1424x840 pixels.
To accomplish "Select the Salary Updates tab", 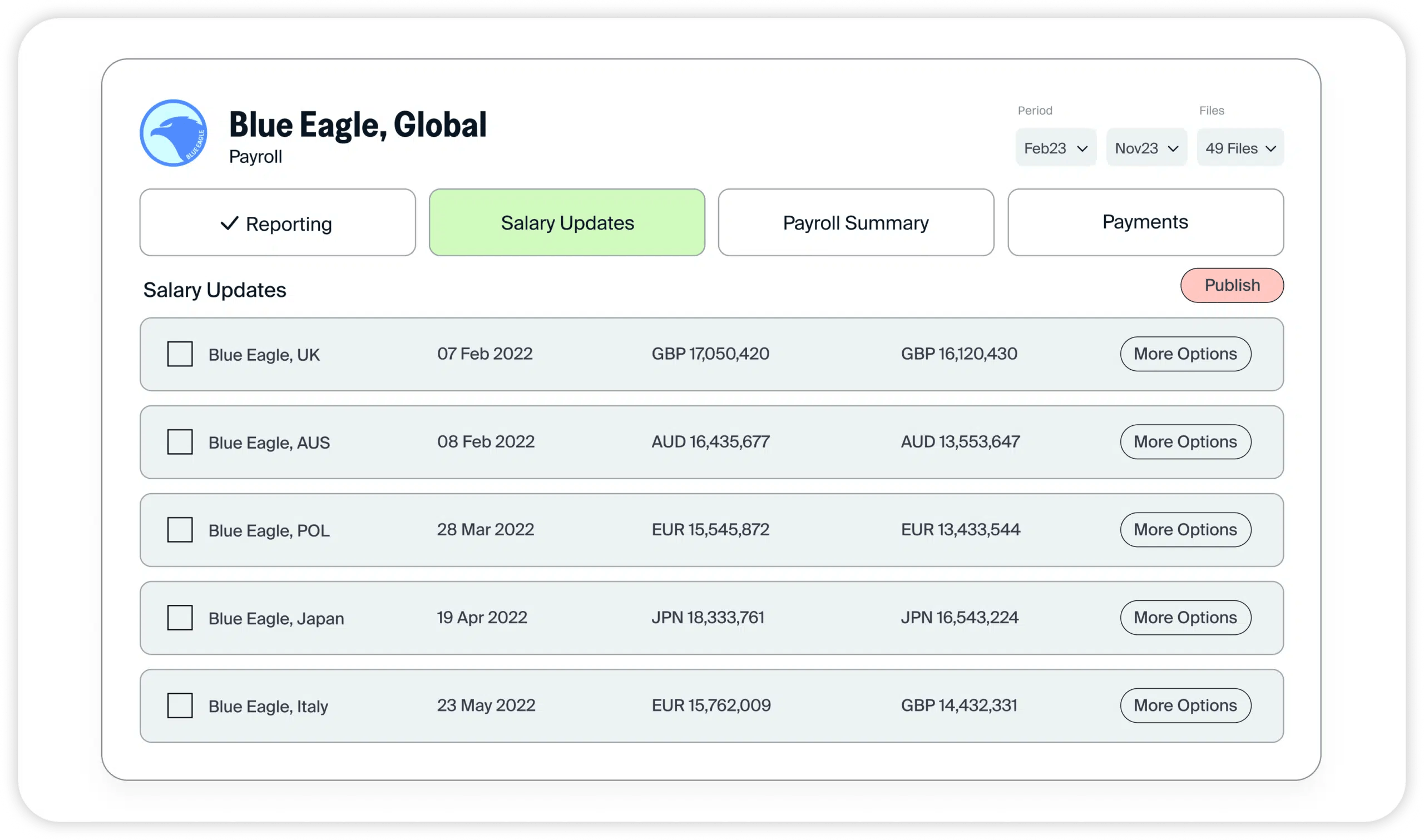I will [567, 222].
